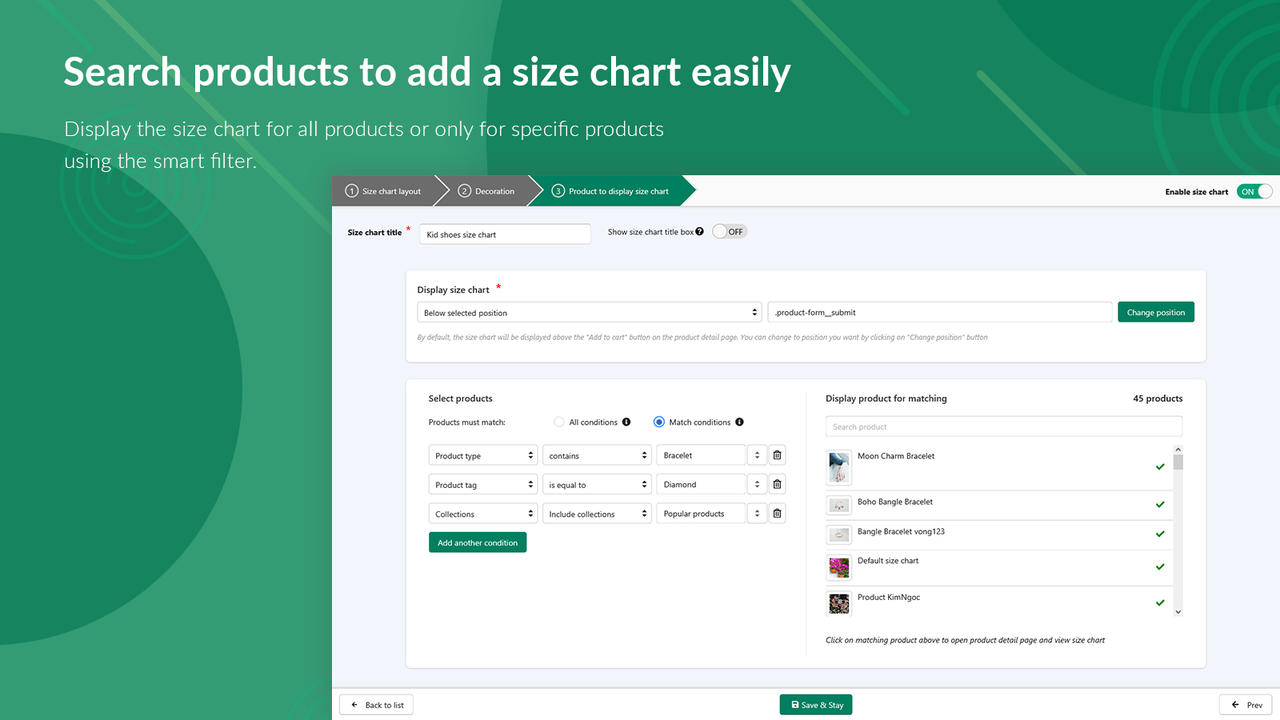Click the .product-form__submit selector field

point(940,312)
